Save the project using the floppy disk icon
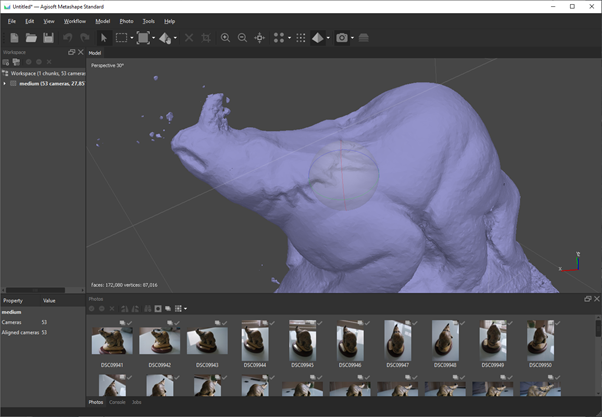This screenshot has width=602, height=417. [x=48, y=38]
